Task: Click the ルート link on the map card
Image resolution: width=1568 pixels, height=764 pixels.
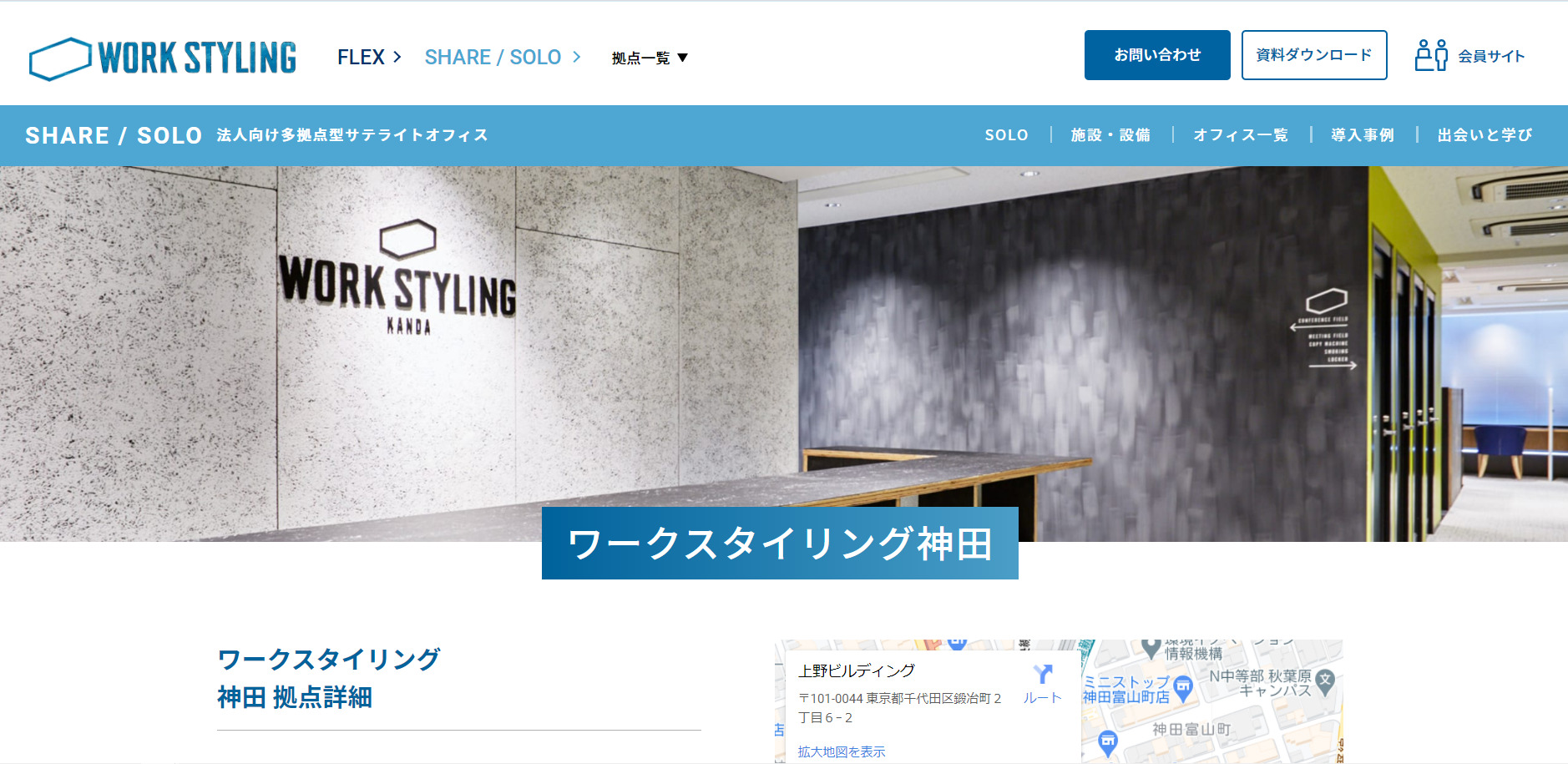Action: click(1043, 698)
